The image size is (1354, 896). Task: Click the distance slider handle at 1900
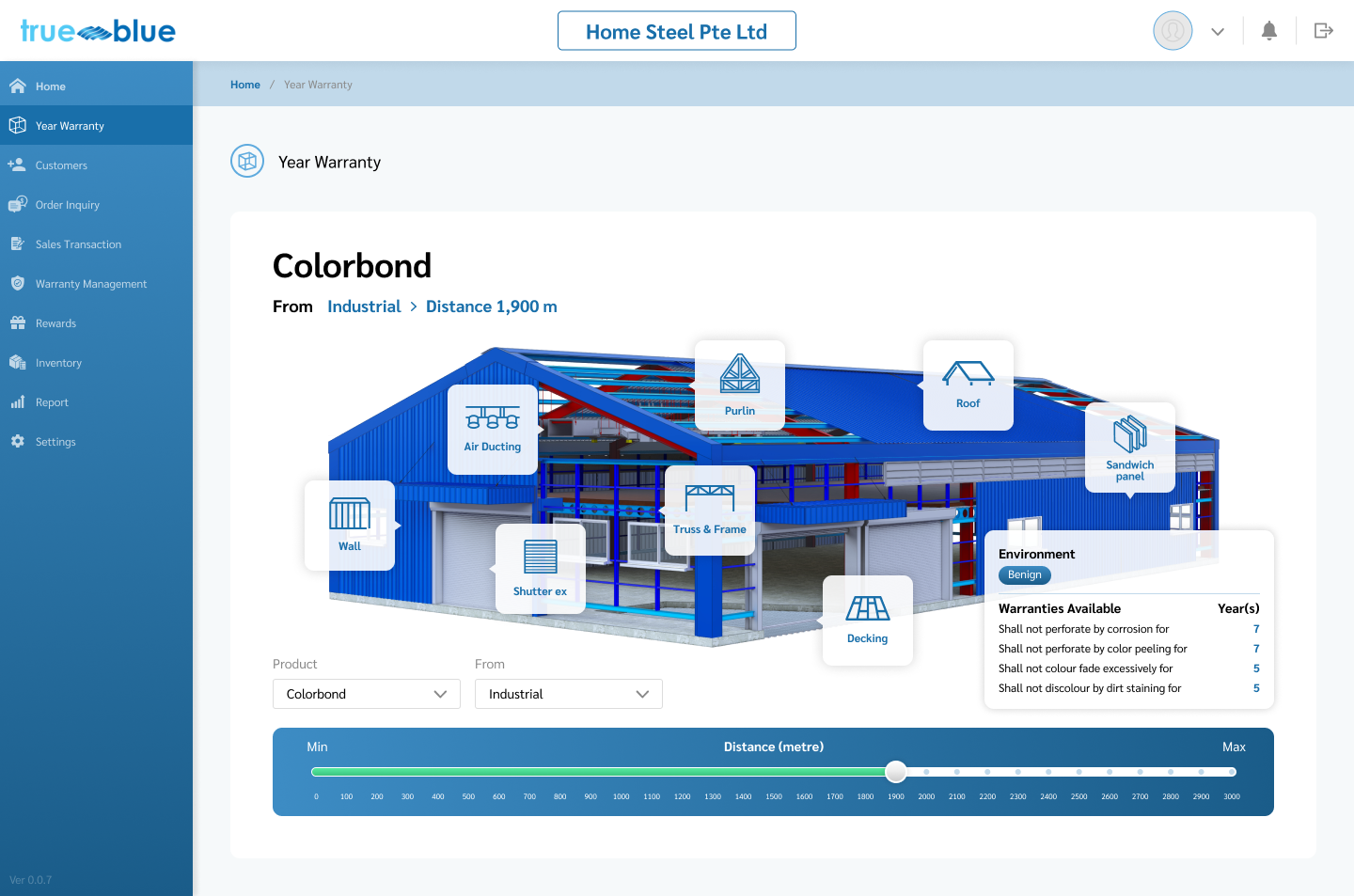click(896, 772)
